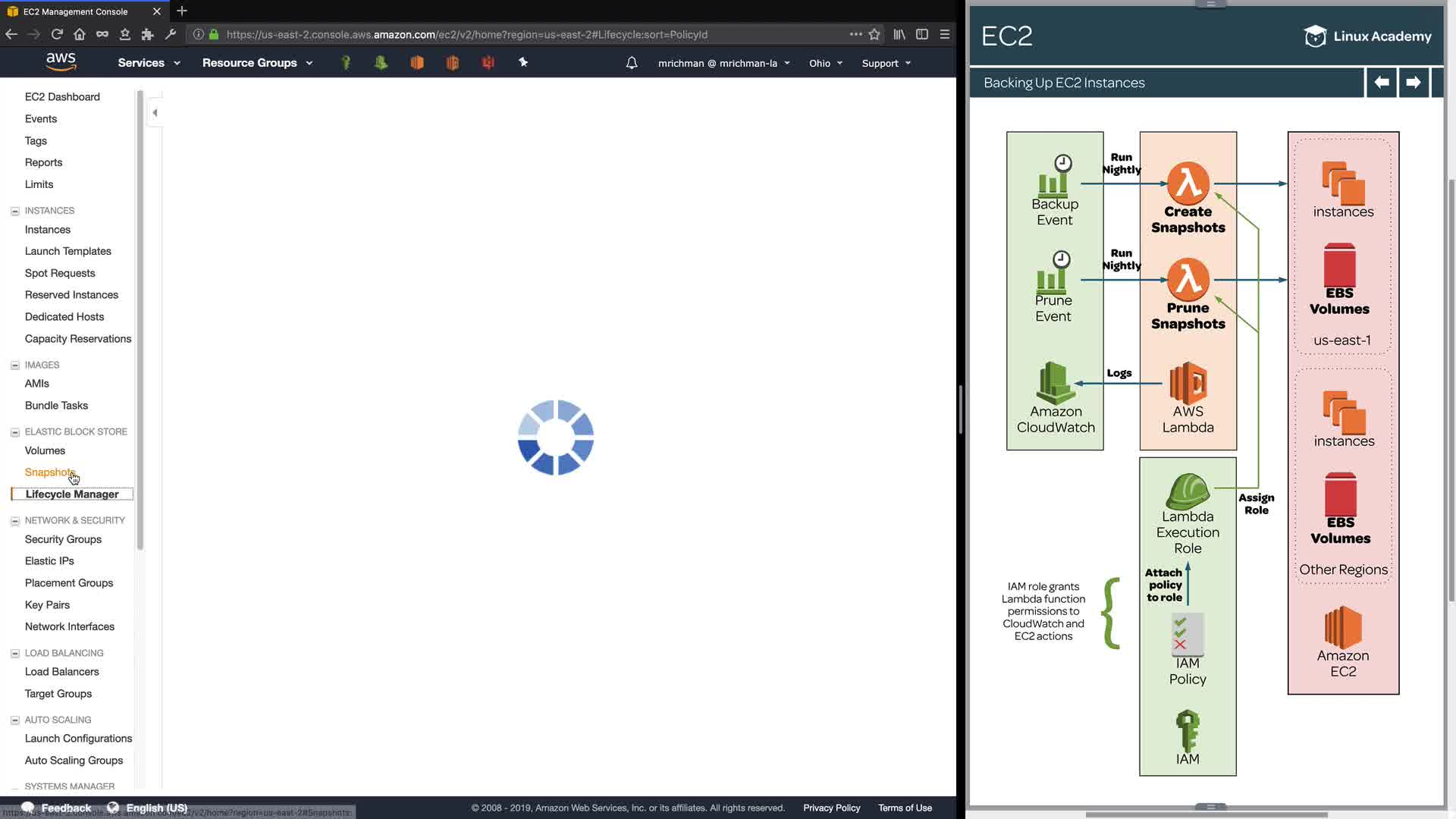
Task: Collapse the ELASTIC BLOCK STORE section
Action: click(14, 432)
